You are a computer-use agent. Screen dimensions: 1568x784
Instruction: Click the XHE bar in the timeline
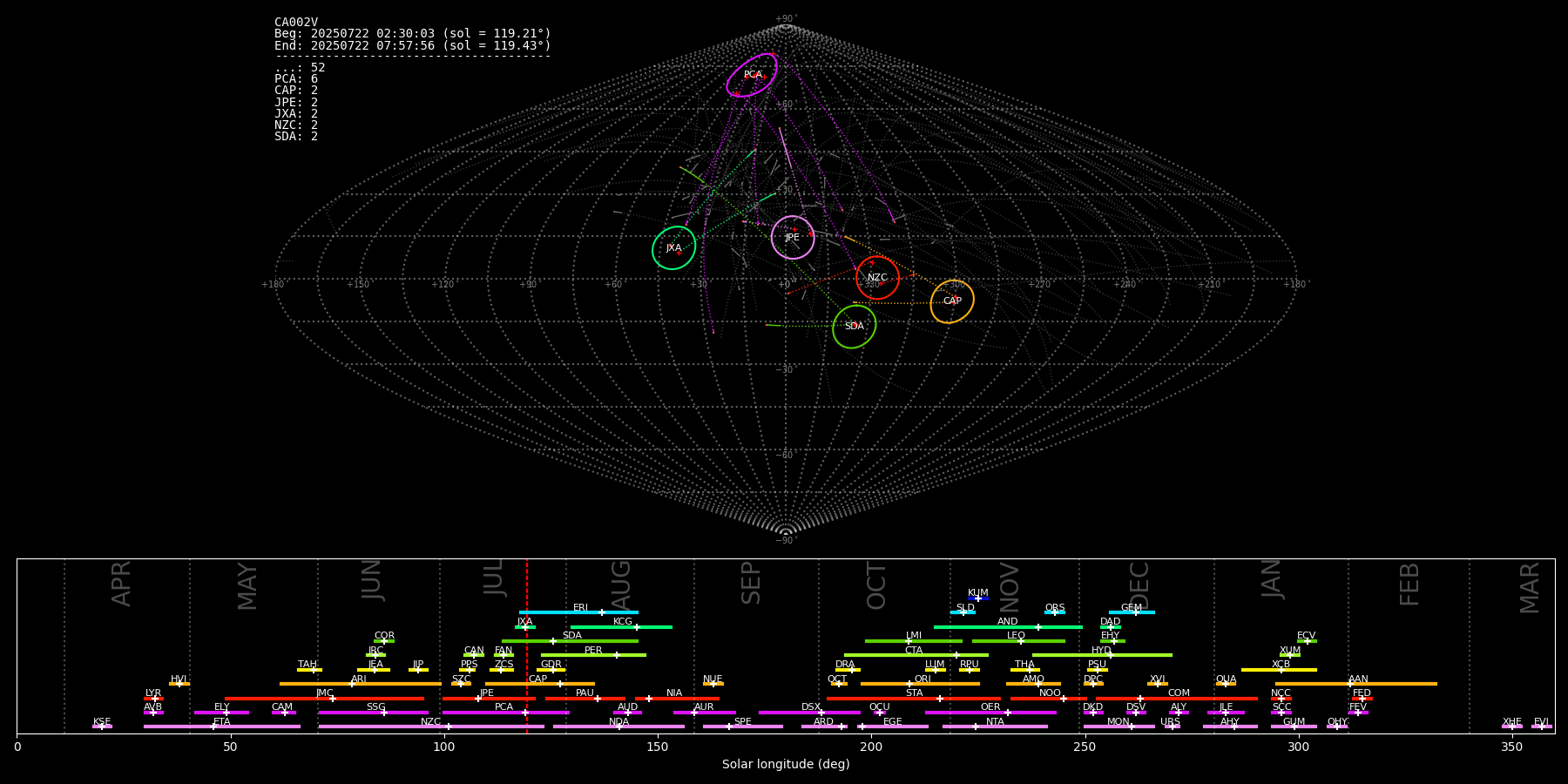pyautogui.click(x=1512, y=727)
